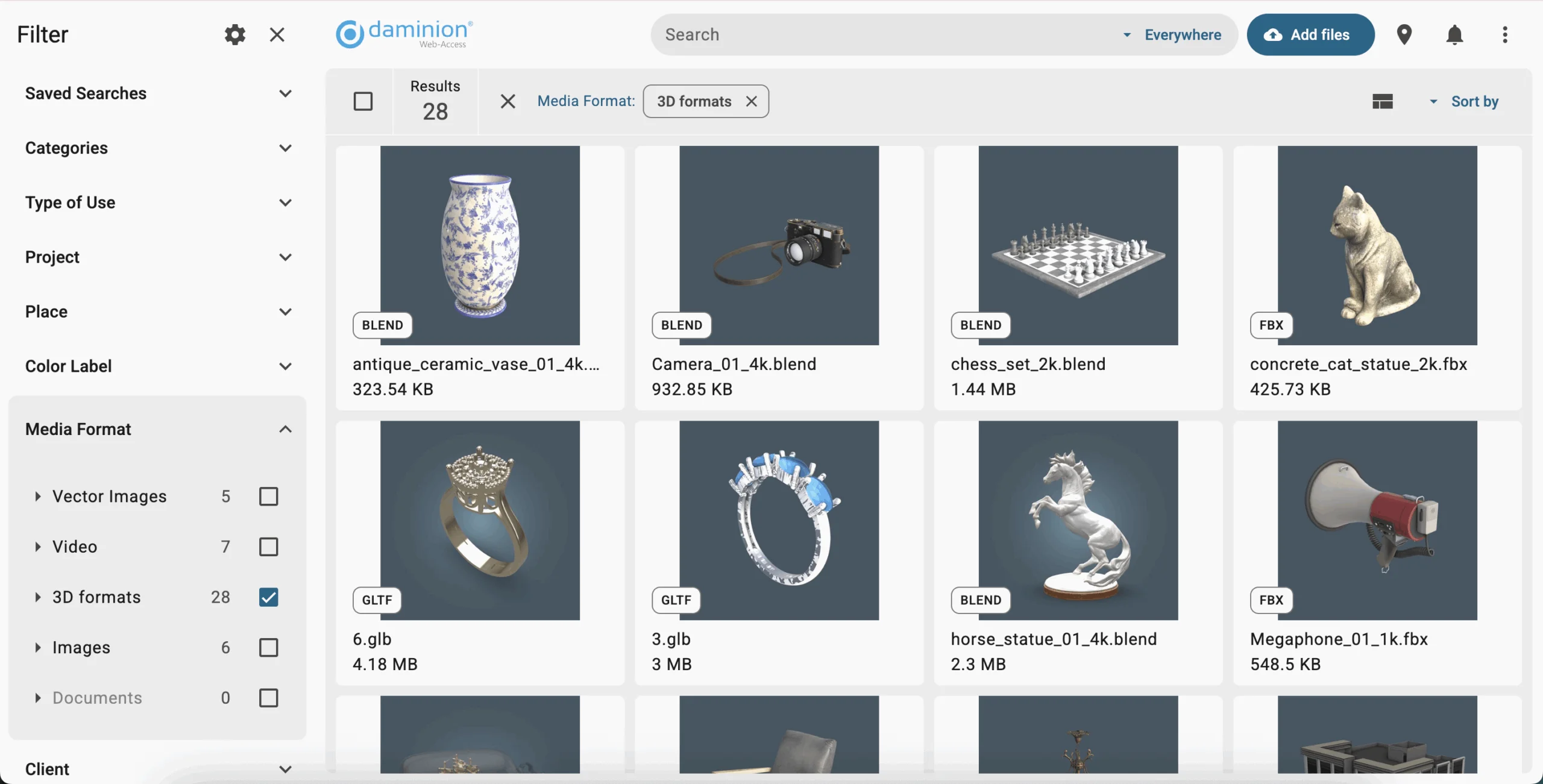This screenshot has height=784, width=1543.
Task: Check the Vector Images checkbox
Action: [x=268, y=497]
